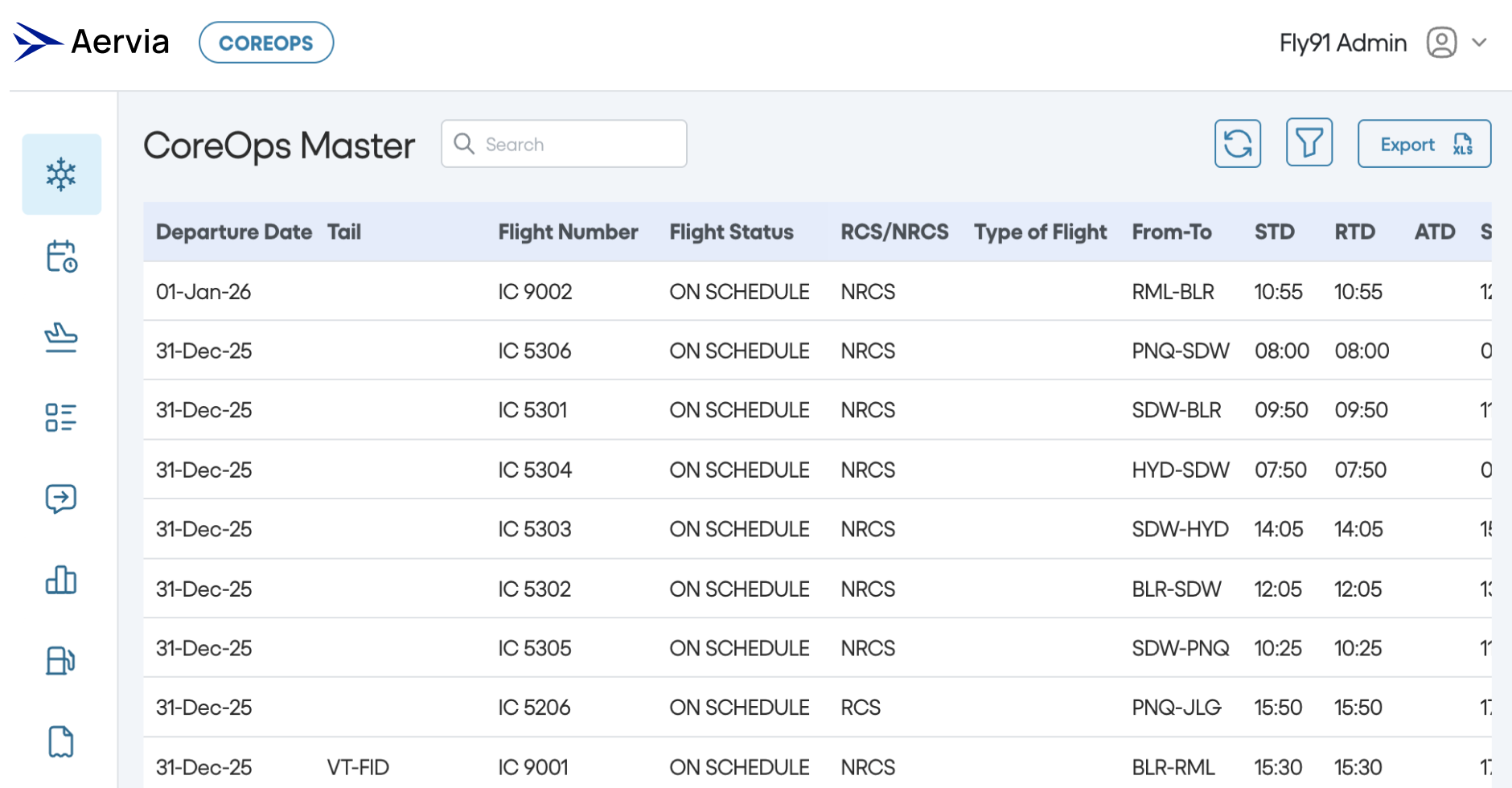Click the user profile avatar icon
1512x788 pixels.
[x=1442, y=42]
